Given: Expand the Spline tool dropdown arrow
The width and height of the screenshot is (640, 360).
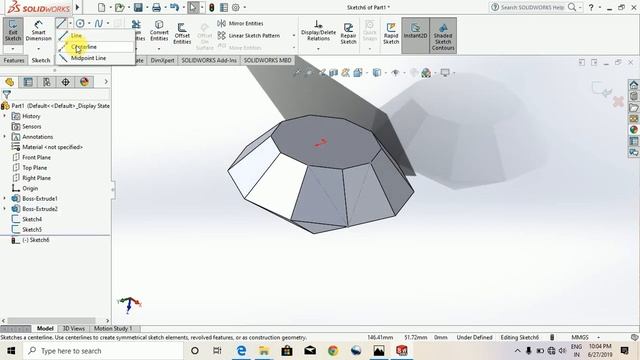Looking at the screenshot, I should point(108,23).
